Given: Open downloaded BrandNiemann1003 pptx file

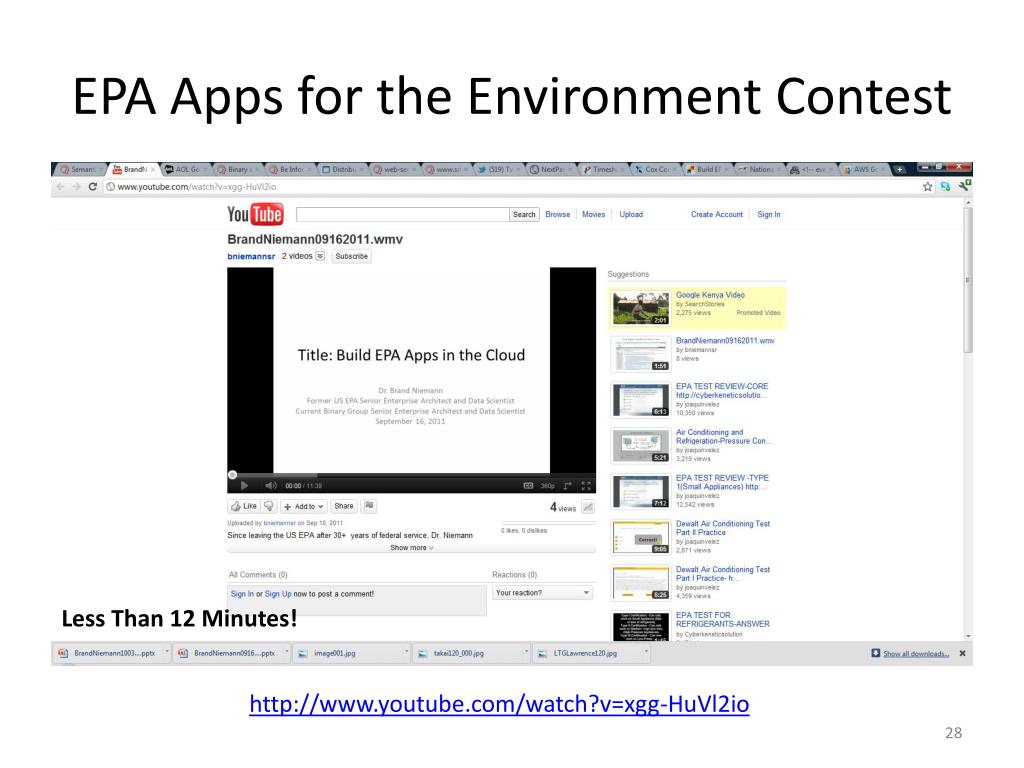Looking at the screenshot, I should point(110,653).
